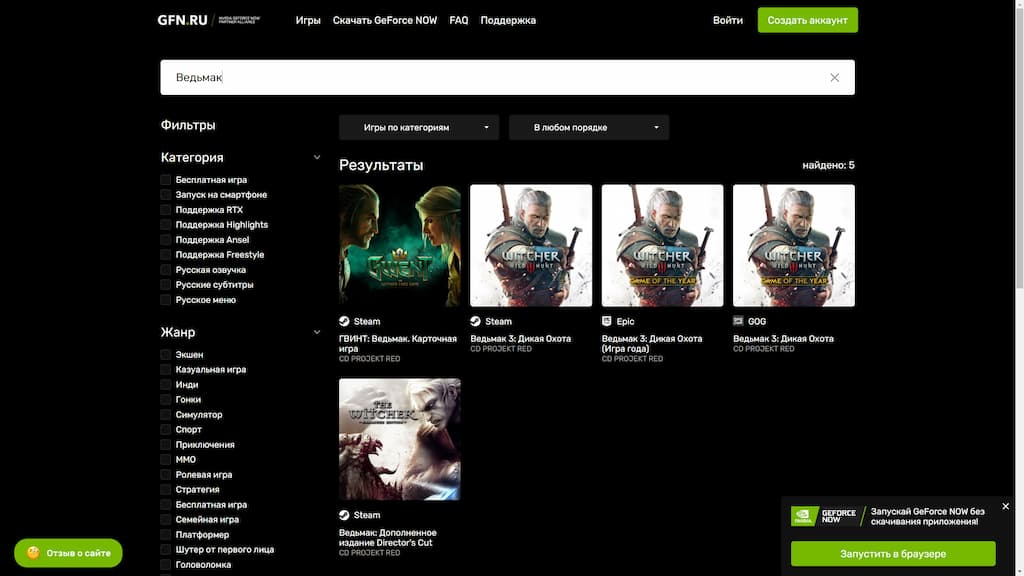1024x576 pixels.
Task: Enable the Поддержка Freestyle filter
Action: (x=166, y=255)
